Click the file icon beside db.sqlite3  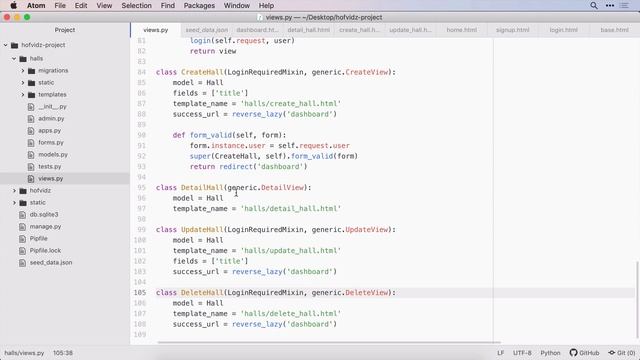(x=22, y=215)
